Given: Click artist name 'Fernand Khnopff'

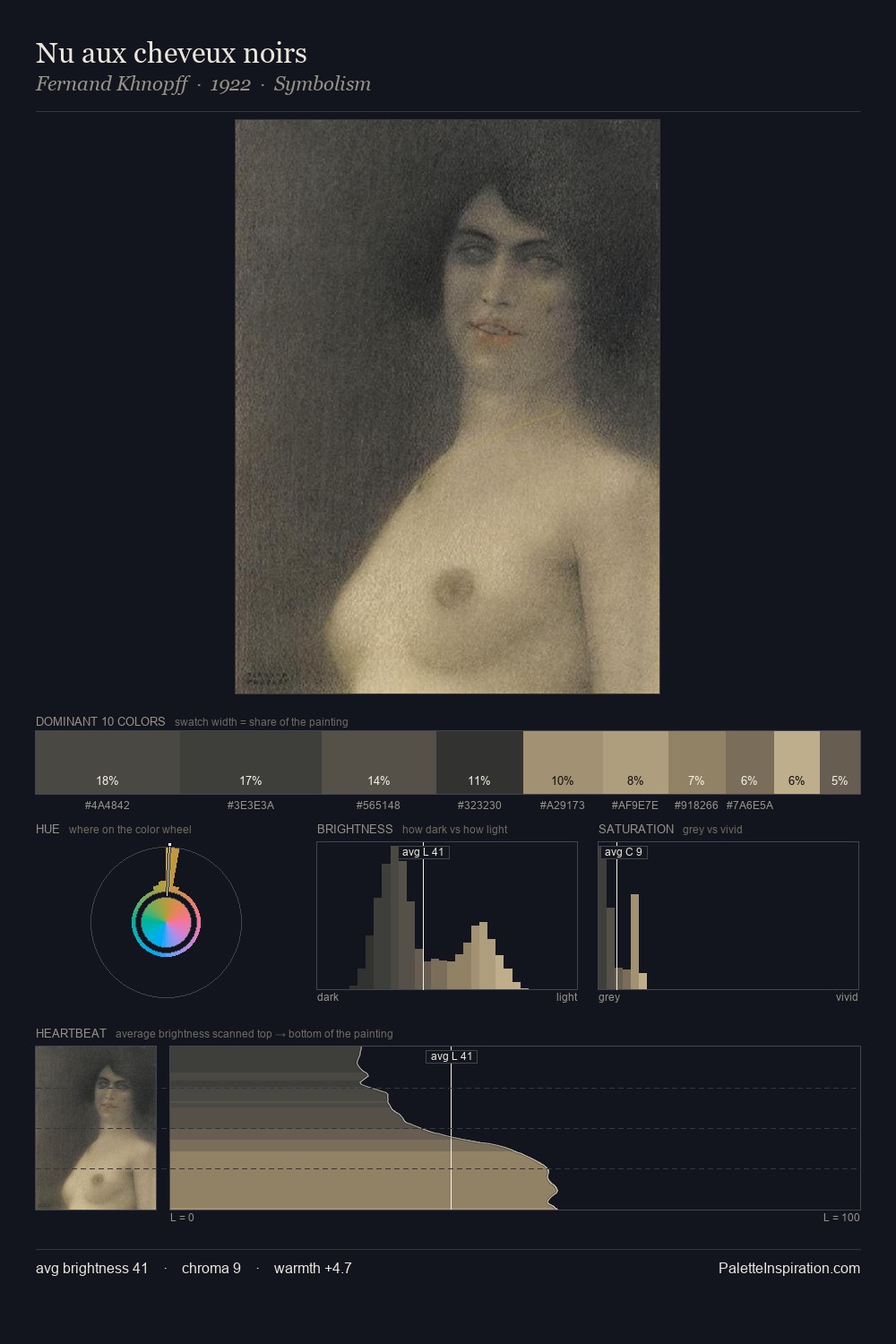Looking at the screenshot, I should pyautogui.click(x=112, y=84).
